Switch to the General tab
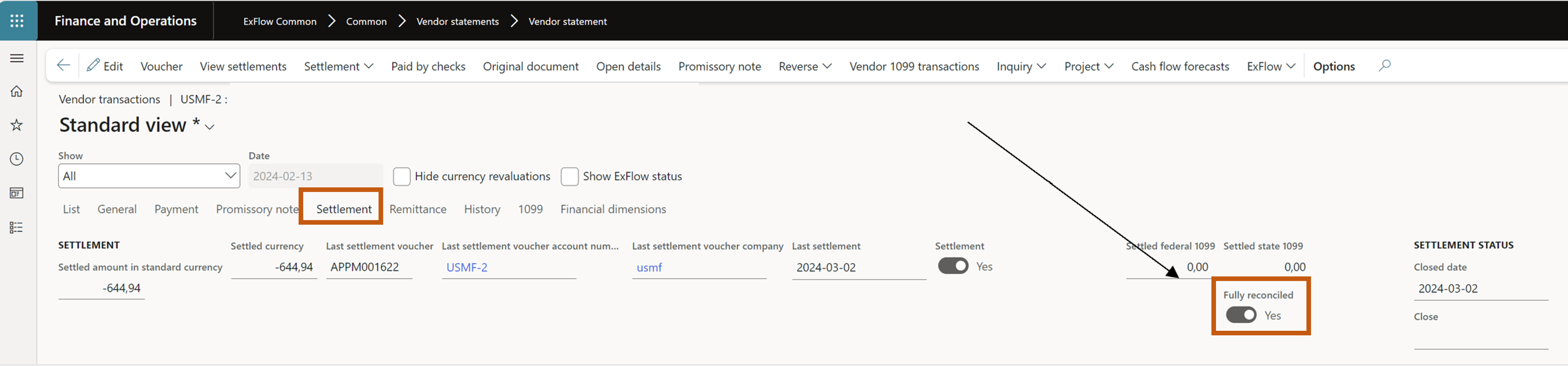This screenshot has height=366, width=1568. click(117, 209)
